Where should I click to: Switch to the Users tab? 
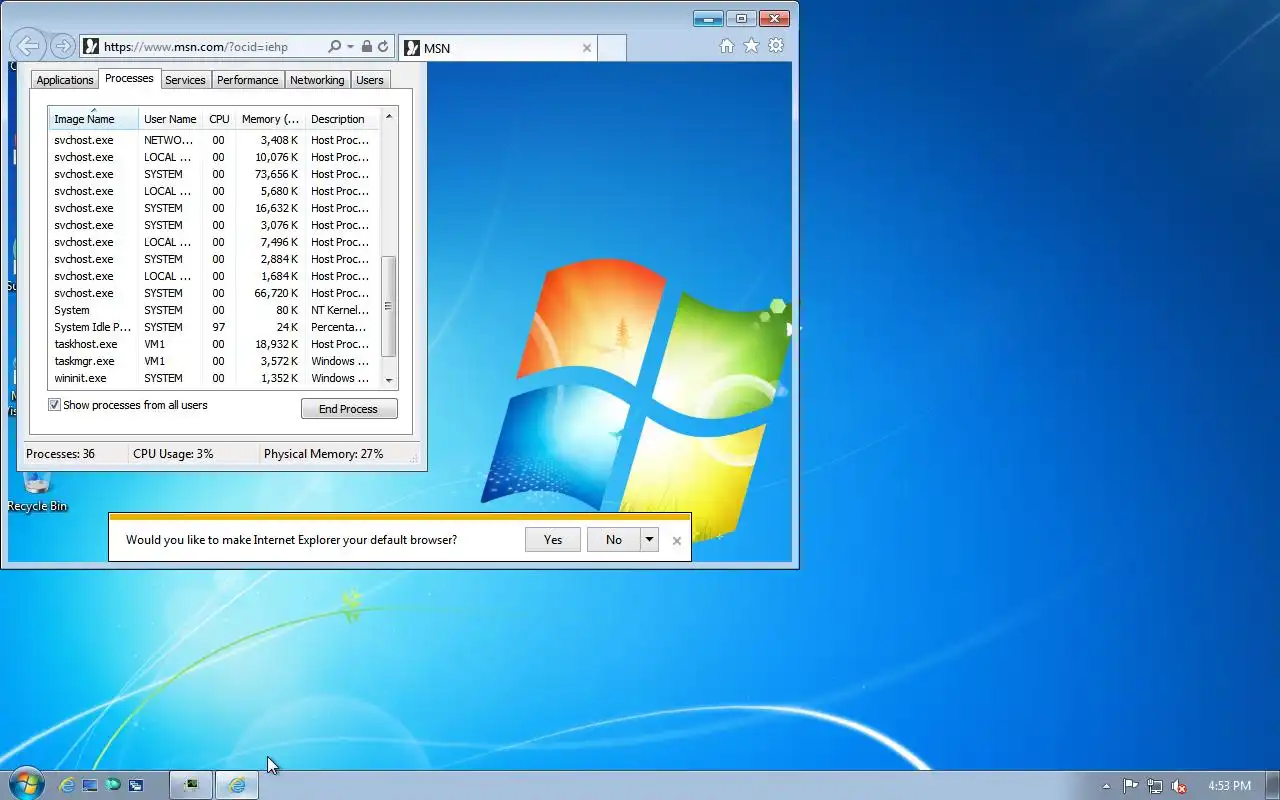[370, 80]
